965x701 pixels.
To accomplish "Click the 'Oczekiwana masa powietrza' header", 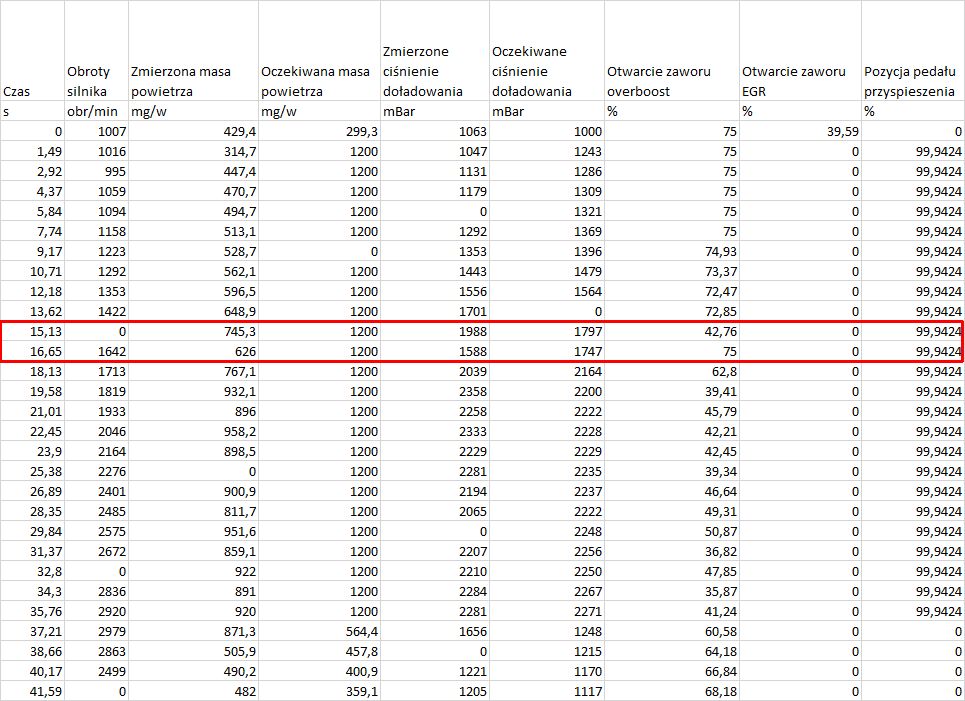I will pyautogui.click(x=319, y=50).
